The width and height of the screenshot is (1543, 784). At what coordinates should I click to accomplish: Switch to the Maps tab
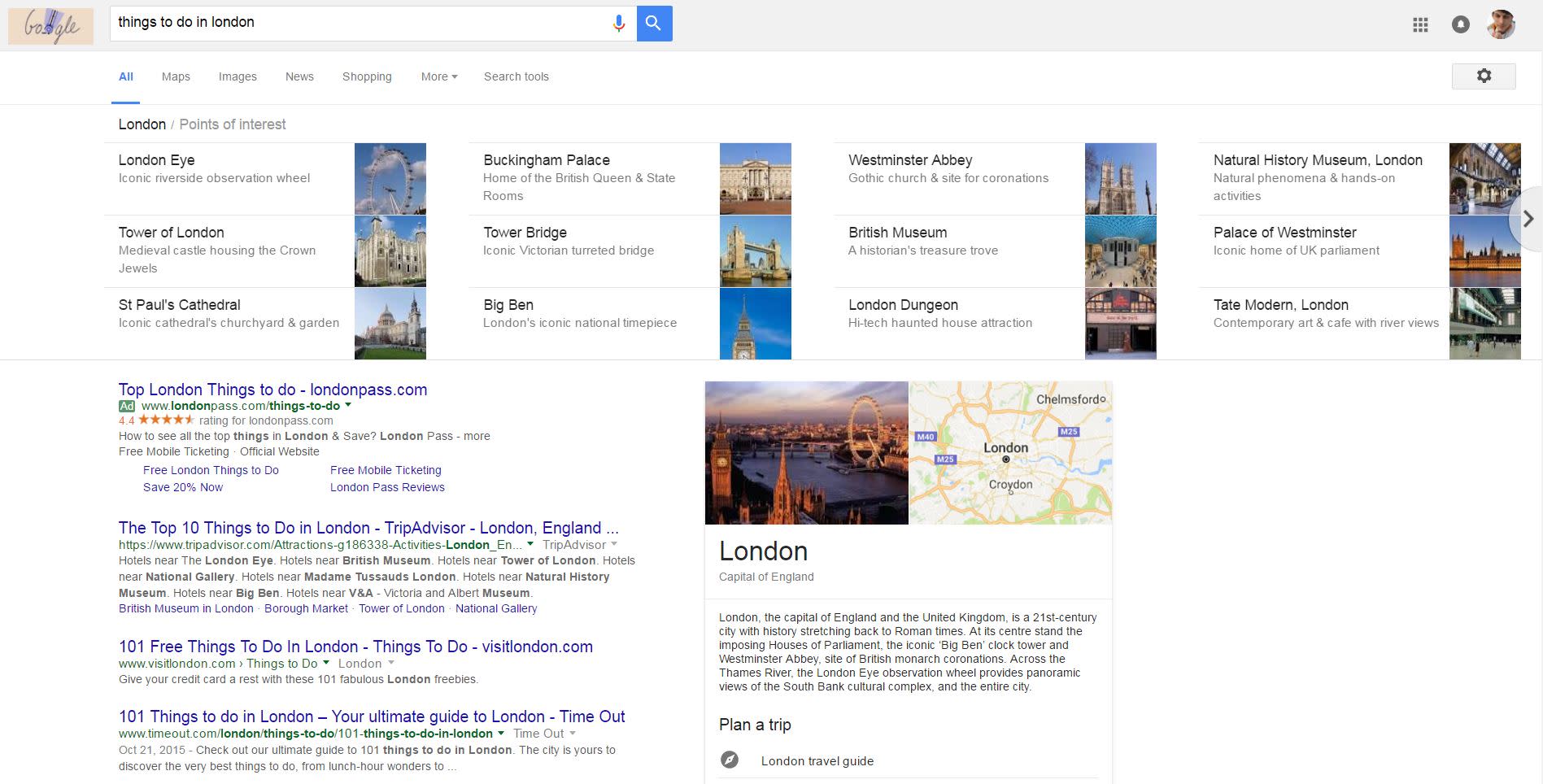coord(176,76)
